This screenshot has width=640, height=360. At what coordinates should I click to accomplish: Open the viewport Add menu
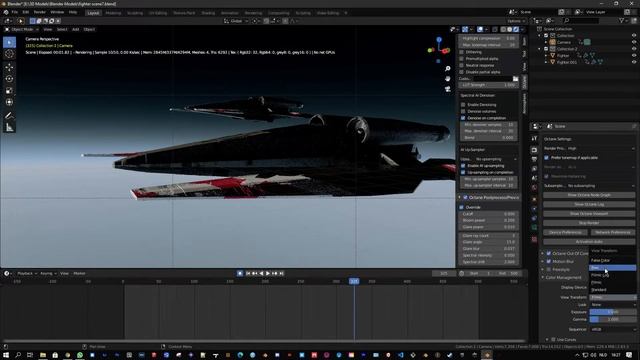click(x=76, y=29)
